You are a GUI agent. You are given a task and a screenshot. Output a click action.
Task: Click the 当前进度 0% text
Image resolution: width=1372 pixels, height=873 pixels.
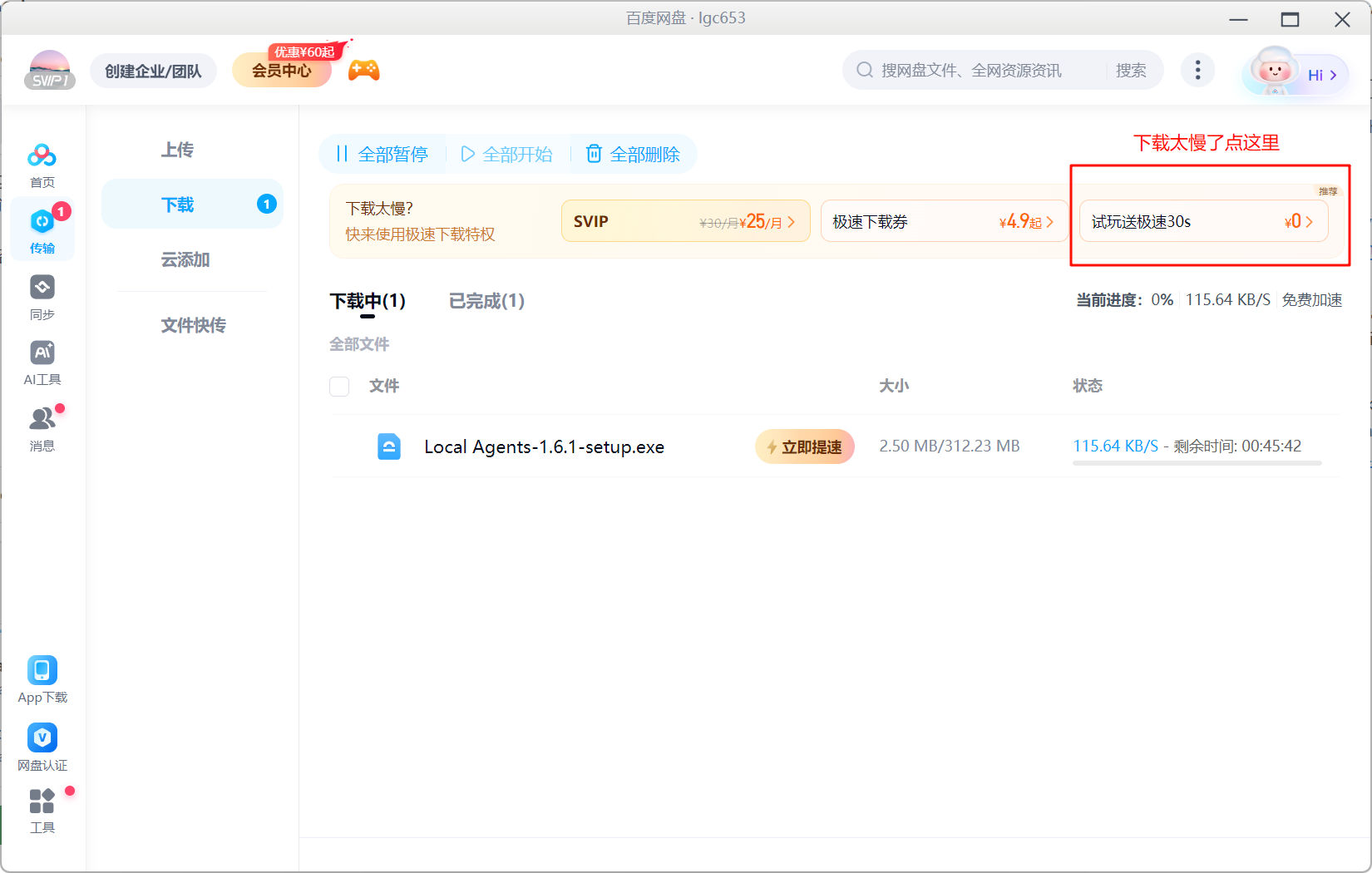1124,300
